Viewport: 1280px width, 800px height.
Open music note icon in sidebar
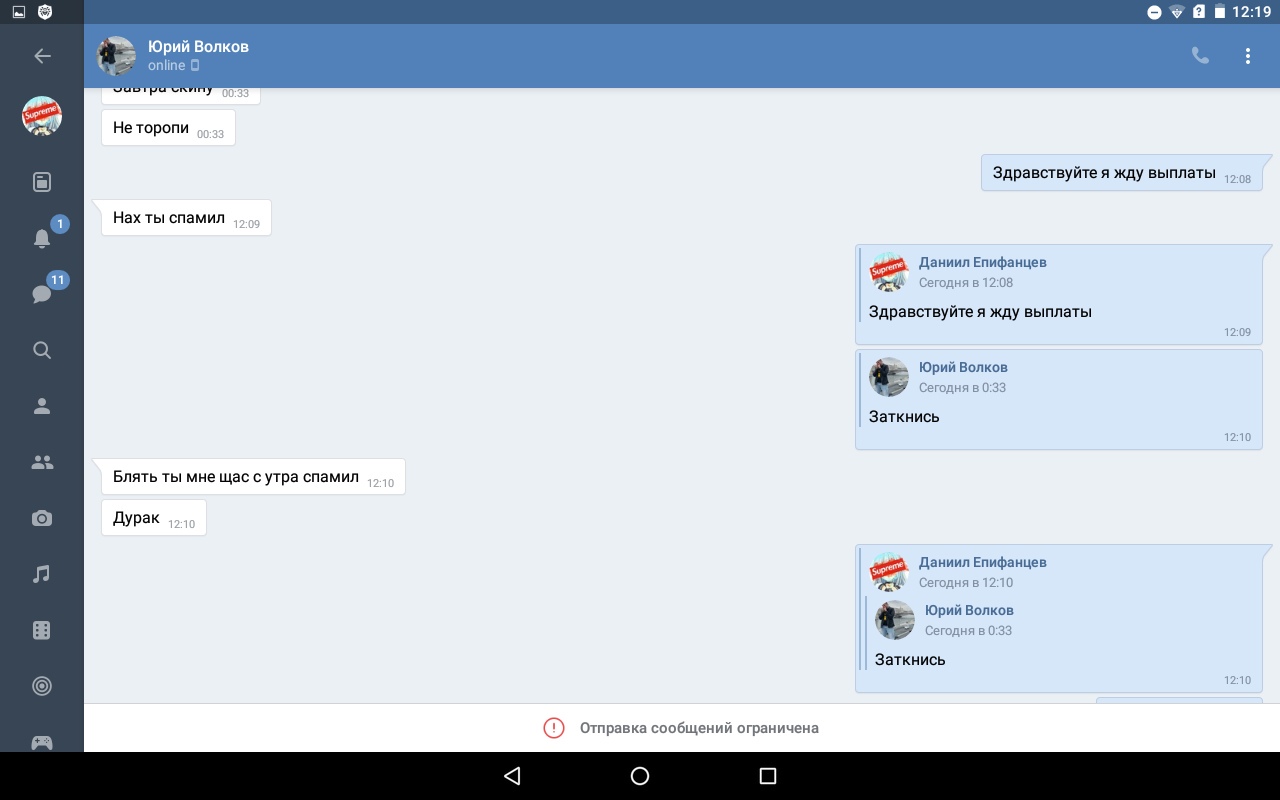(x=42, y=574)
